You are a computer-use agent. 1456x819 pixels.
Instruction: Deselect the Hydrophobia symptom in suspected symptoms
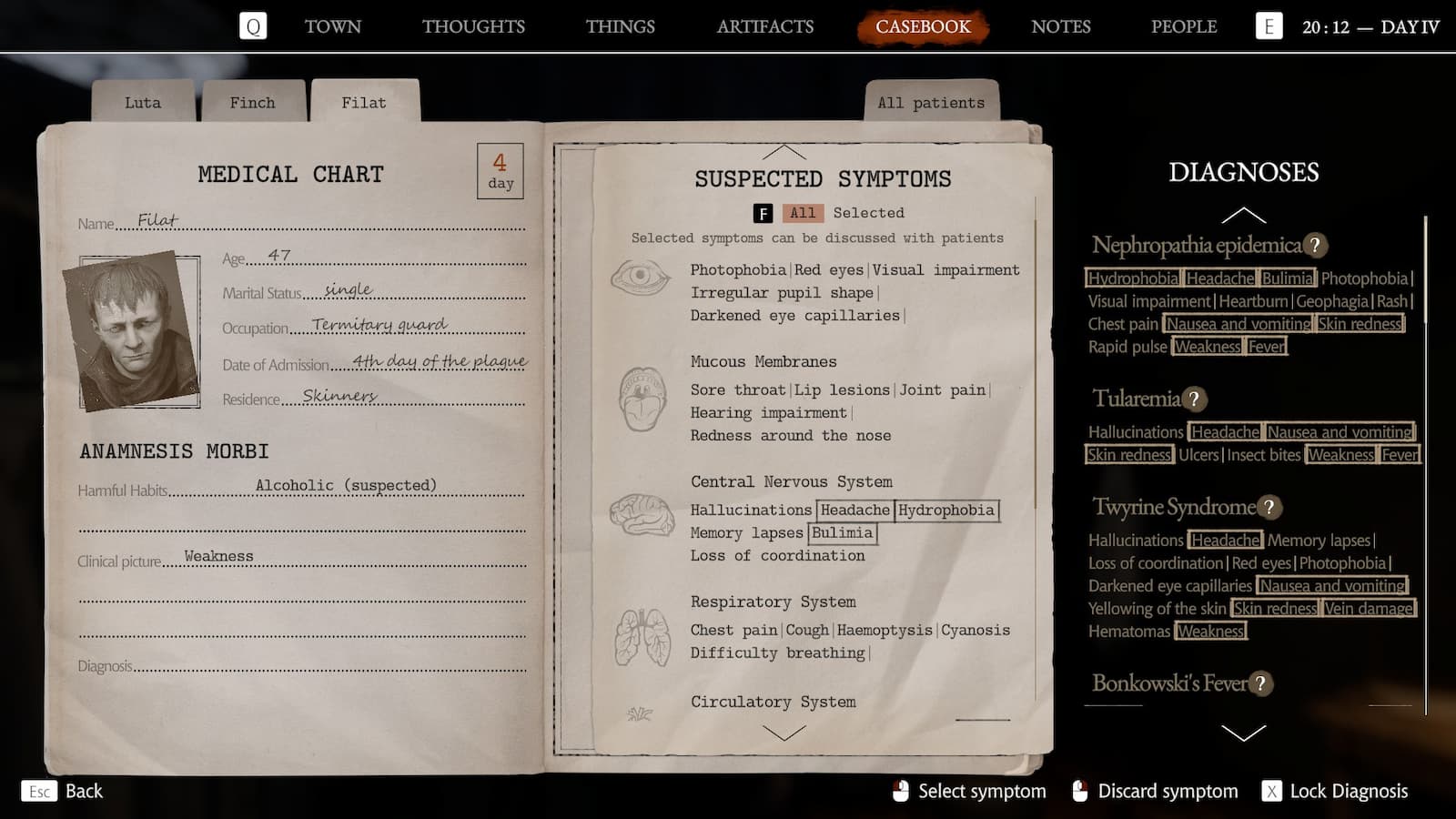pos(946,511)
